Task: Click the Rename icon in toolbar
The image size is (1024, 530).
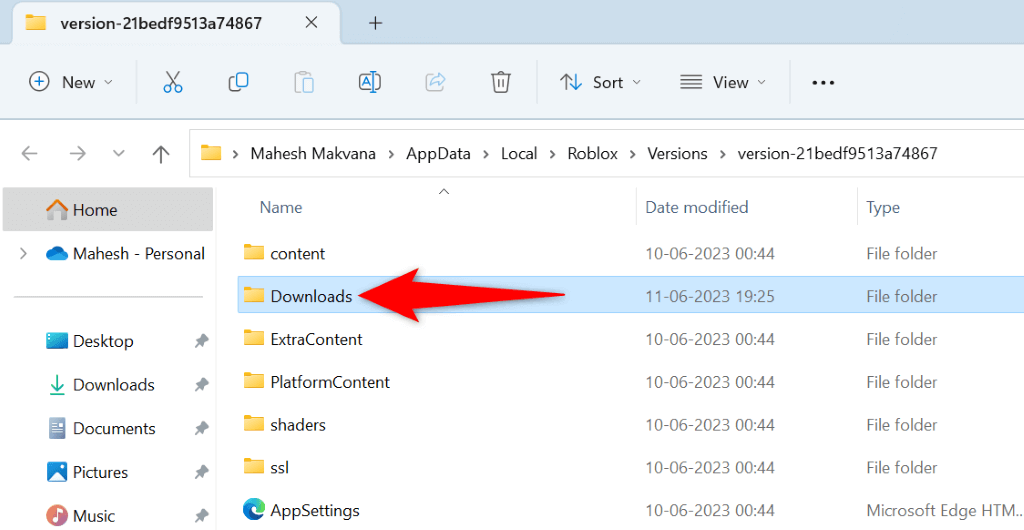Action: point(369,82)
